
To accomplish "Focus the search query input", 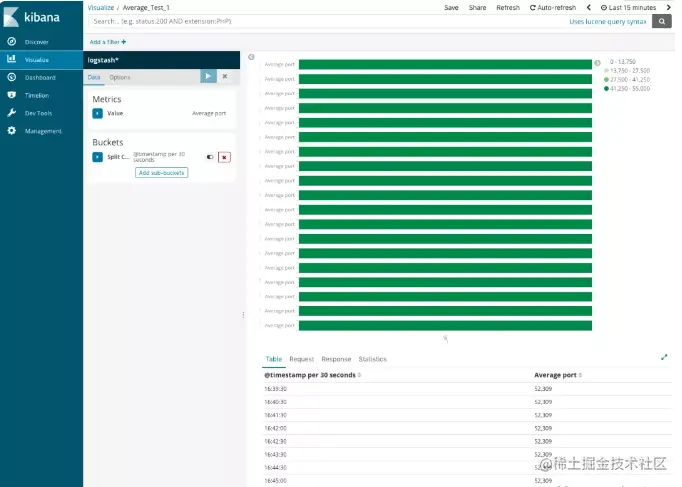I will coord(326,21).
